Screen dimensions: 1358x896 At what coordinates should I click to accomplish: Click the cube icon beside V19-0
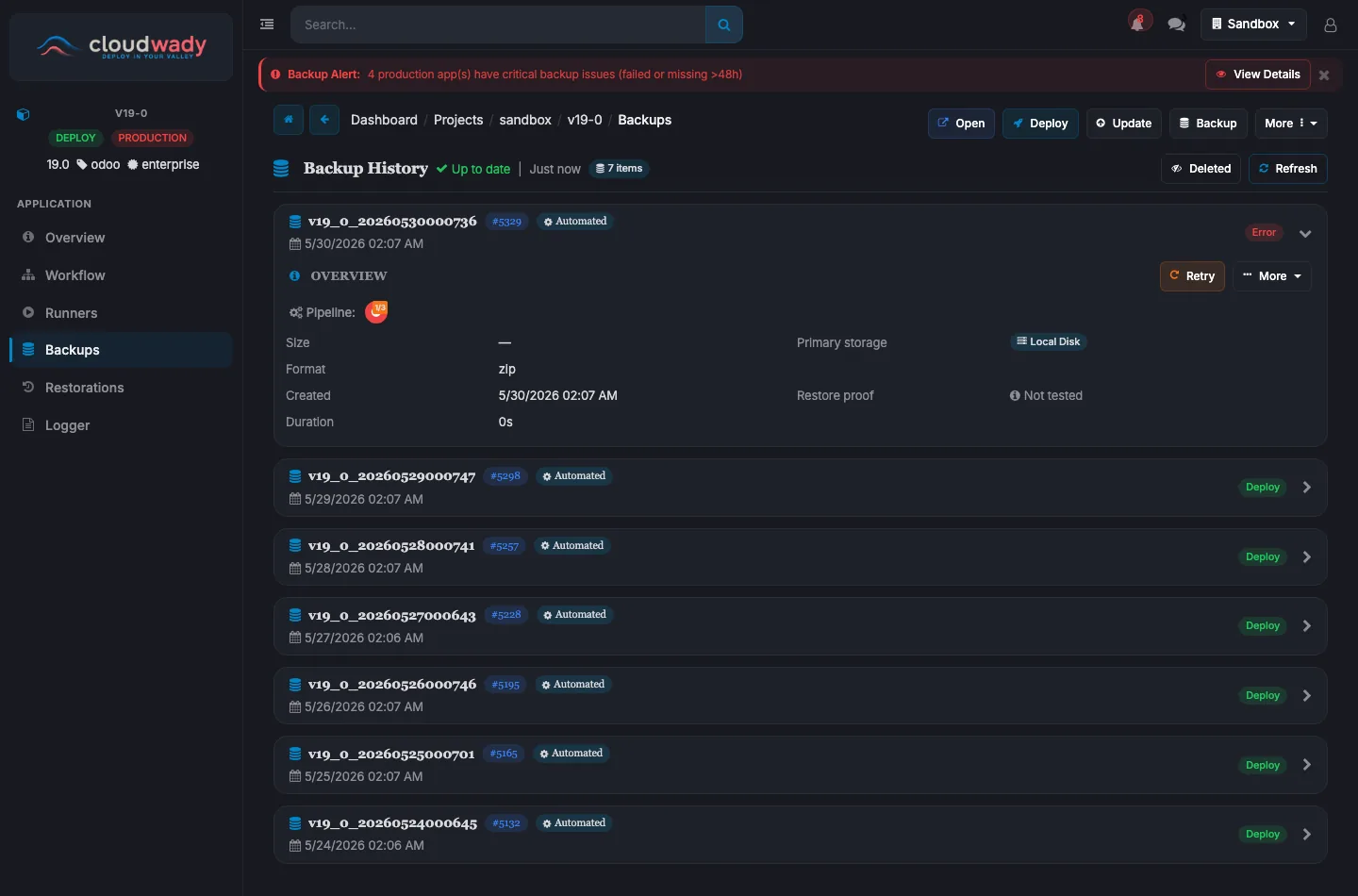pyautogui.click(x=24, y=114)
